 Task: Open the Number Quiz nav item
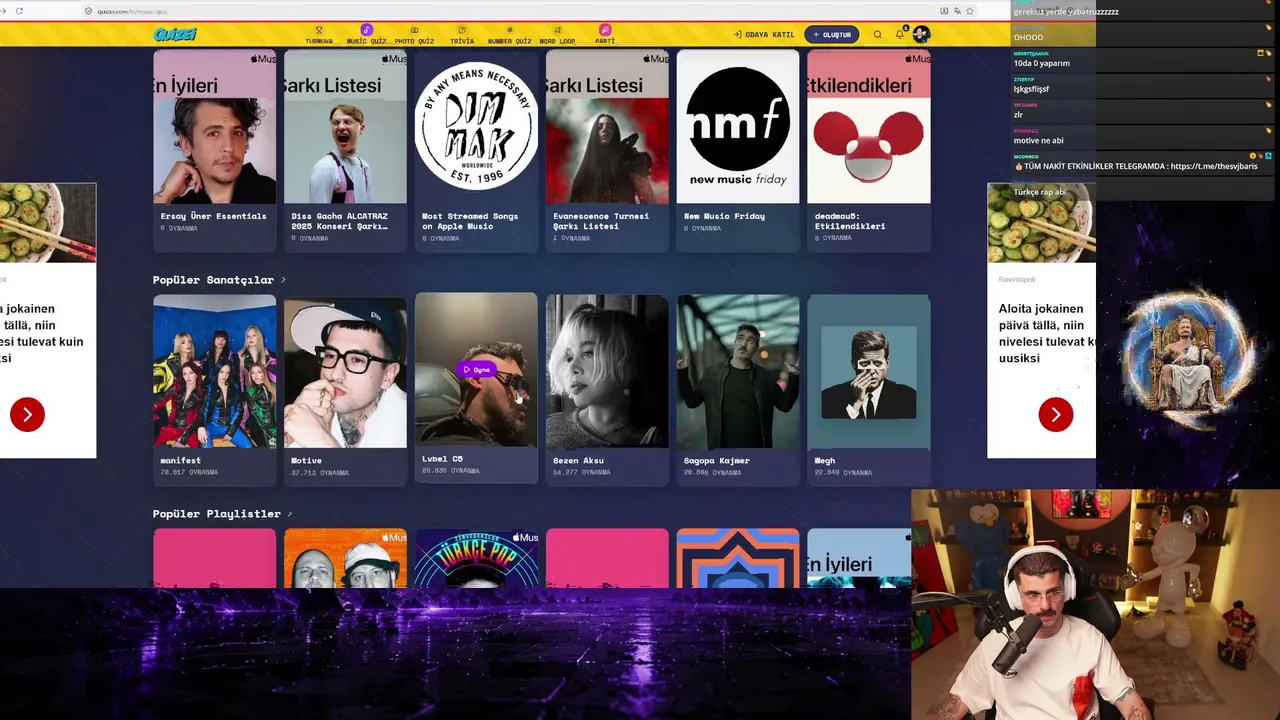(x=509, y=35)
